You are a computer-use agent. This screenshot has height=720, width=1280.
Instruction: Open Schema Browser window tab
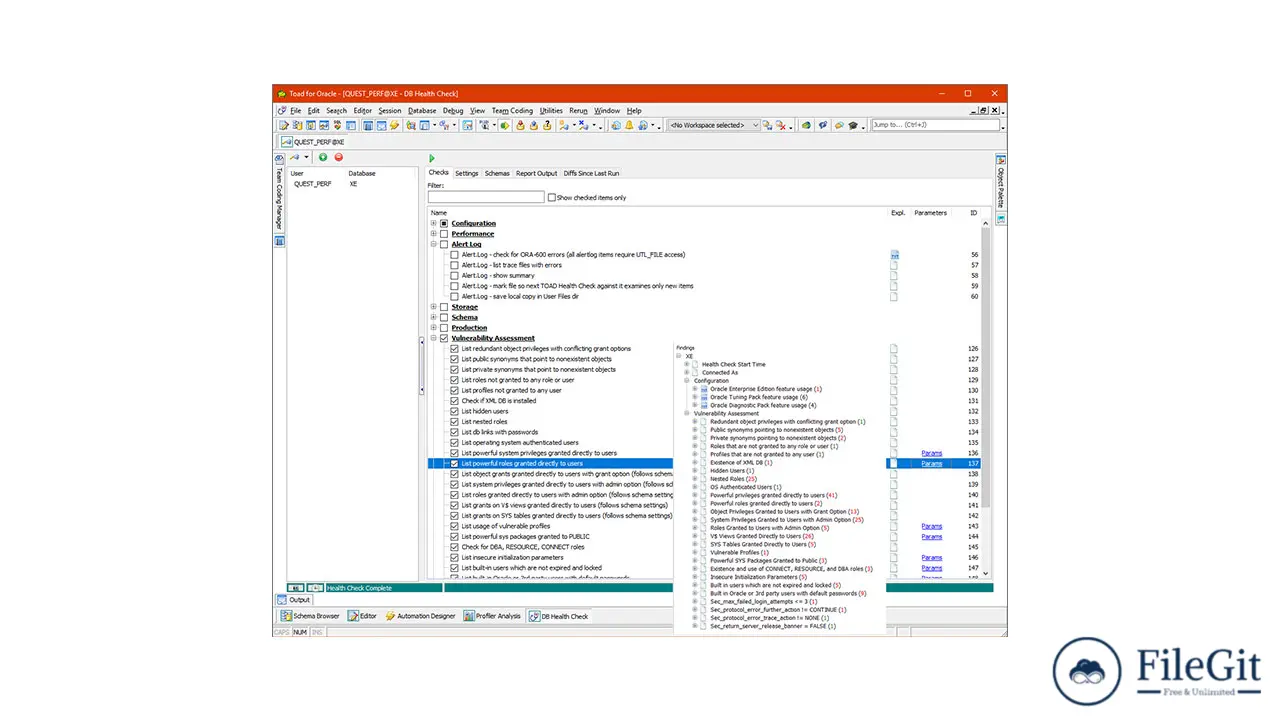coord(310,616)
